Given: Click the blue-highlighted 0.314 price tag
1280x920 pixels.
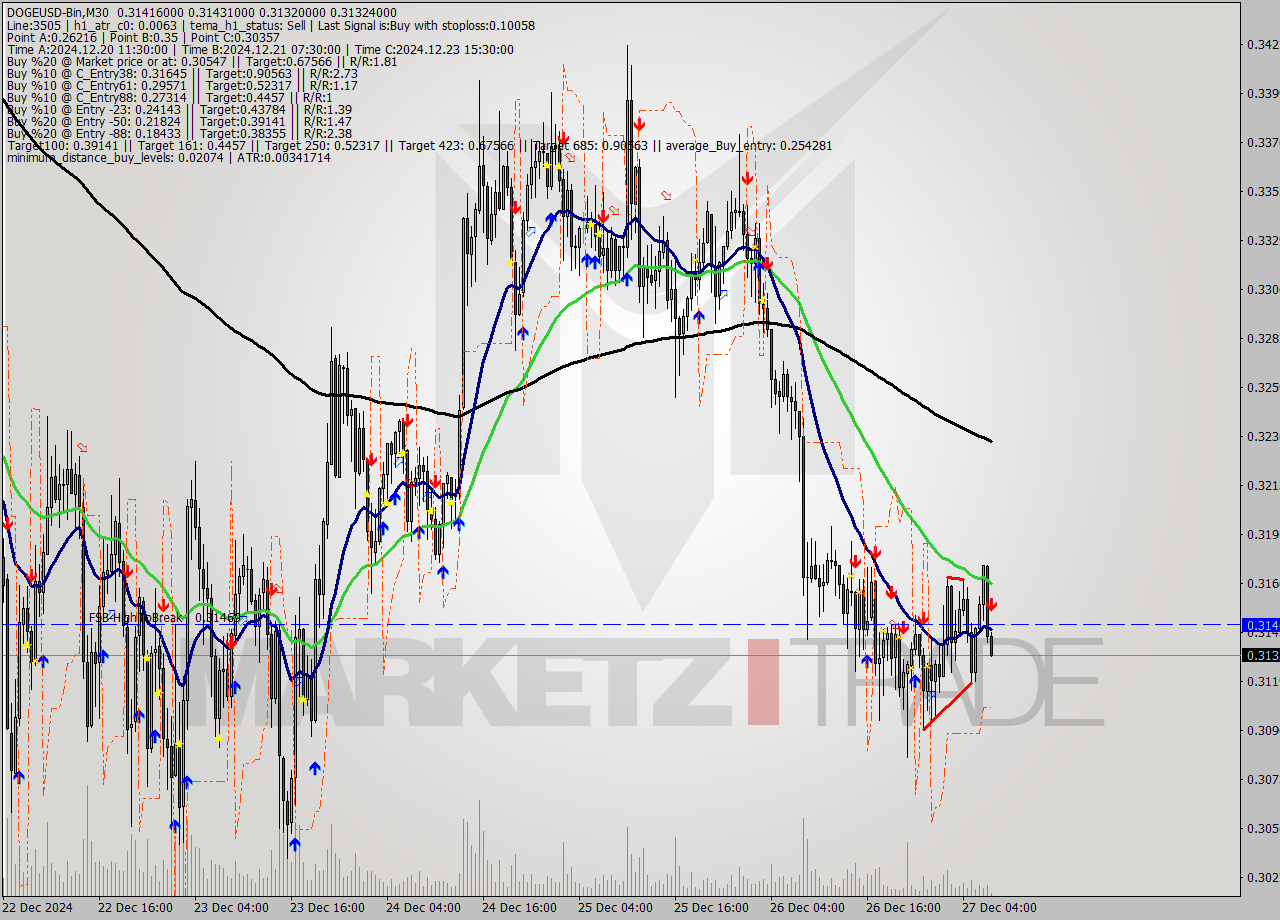Looking at the screenshot, I should tap(1260, 625).
